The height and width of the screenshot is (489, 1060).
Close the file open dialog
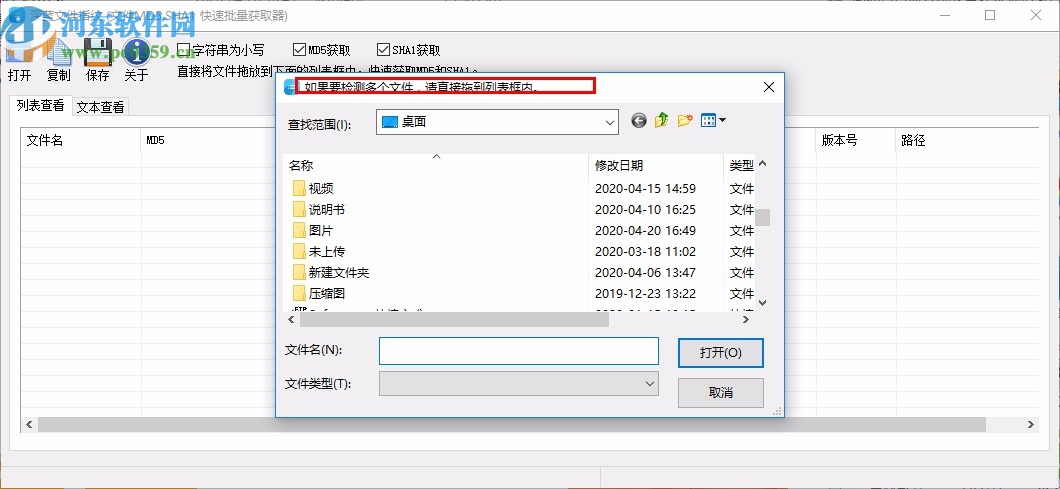[769, 87]
